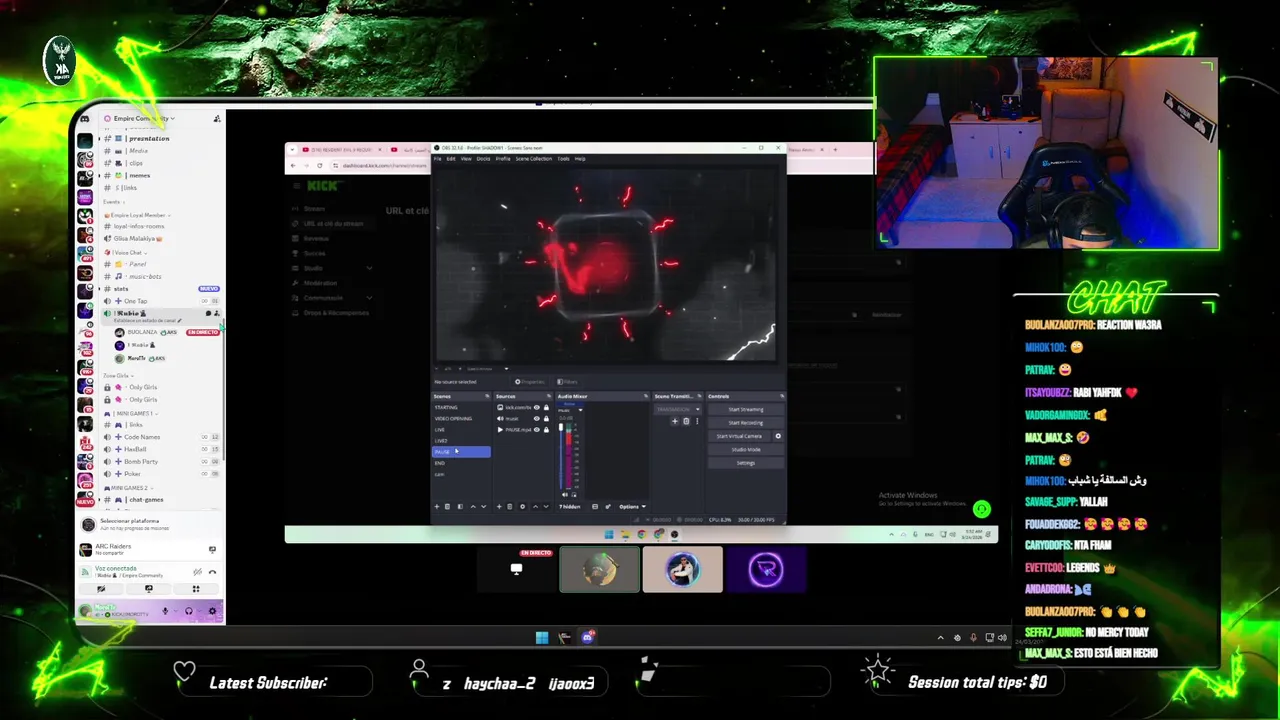1280x720 pixels.
Task: Open source Filters button in OBS
Action: coord(567,381)
